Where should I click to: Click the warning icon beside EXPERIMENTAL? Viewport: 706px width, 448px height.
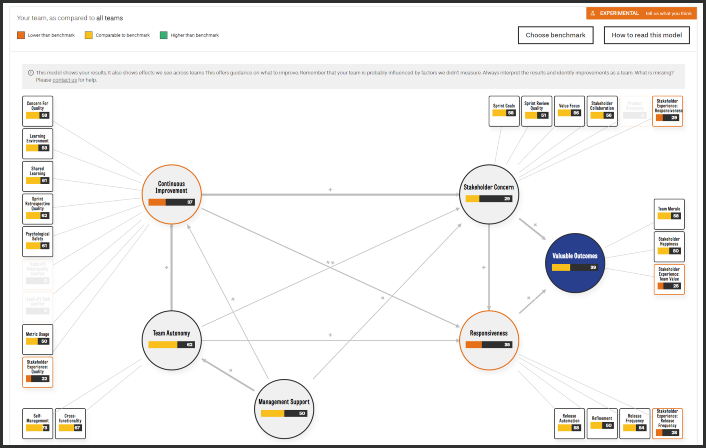593,14
